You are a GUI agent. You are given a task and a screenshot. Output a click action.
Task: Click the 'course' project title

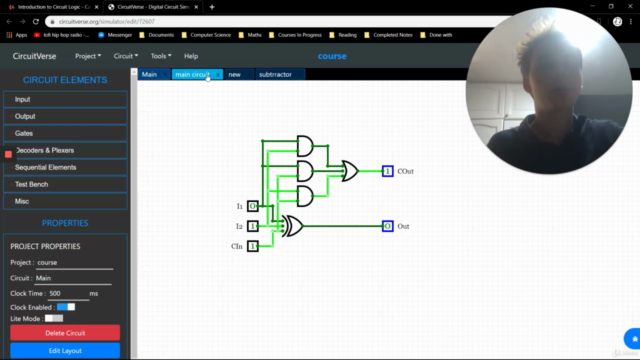pyautogui.click(x=332, y=56)
